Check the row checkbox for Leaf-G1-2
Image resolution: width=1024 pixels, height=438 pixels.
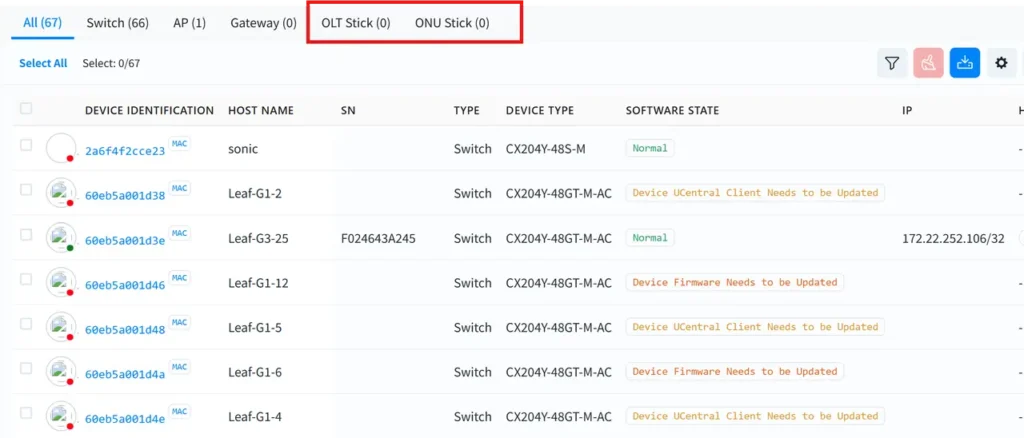click(26, 189)
